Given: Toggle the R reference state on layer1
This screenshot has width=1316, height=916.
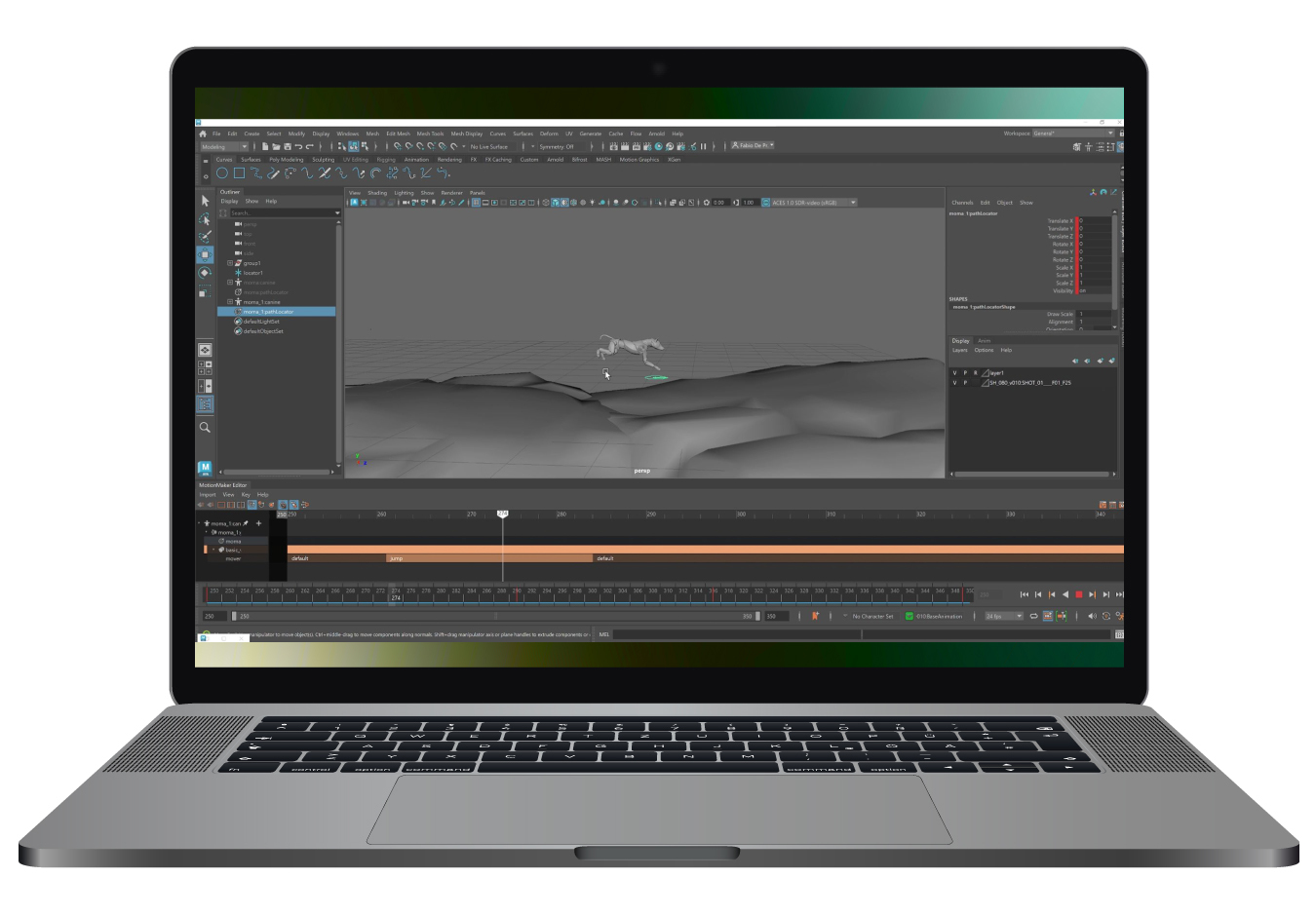Looking at the screenshot, I should (x=976, y=372).
